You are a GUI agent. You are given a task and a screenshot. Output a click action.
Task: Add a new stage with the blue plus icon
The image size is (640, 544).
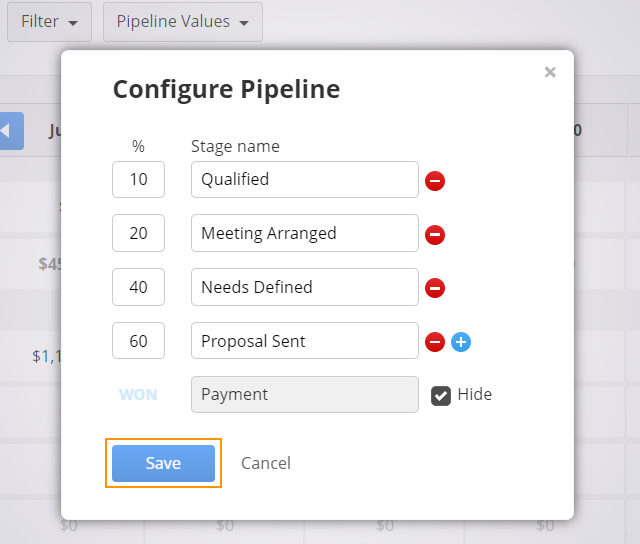tap(461, 342)
